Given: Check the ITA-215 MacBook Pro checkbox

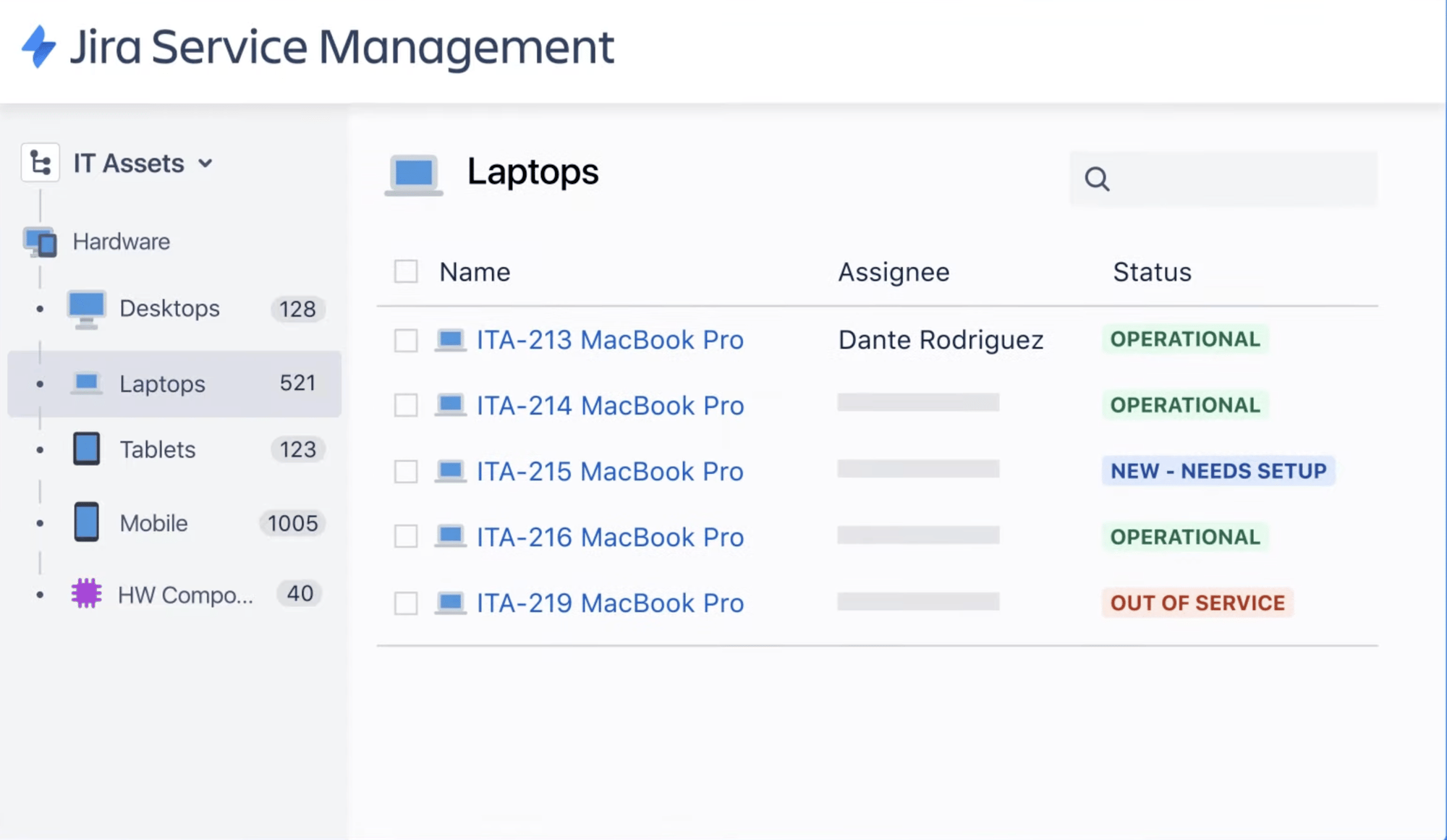Looking at the screenshot, I should (x=406, y=472).
